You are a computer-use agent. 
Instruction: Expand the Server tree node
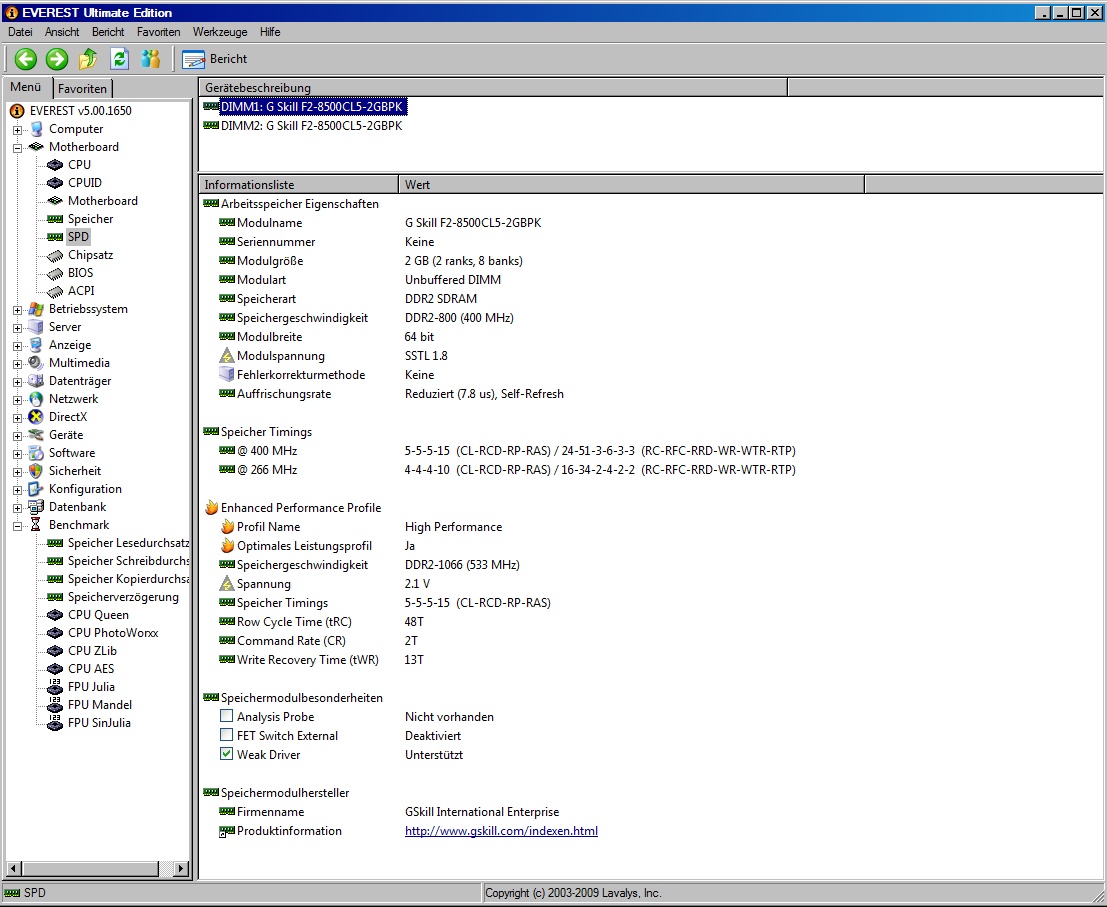[18, 328]
